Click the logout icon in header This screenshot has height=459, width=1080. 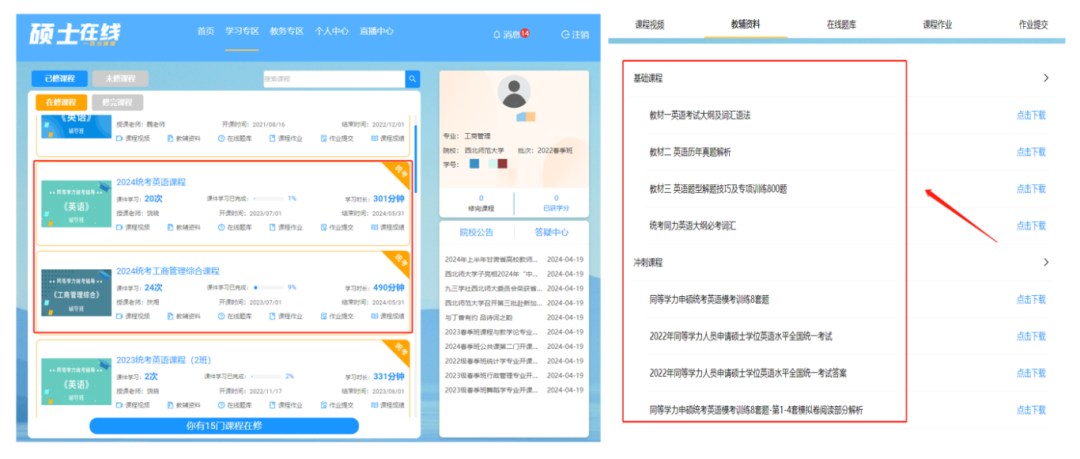[565, 34]
